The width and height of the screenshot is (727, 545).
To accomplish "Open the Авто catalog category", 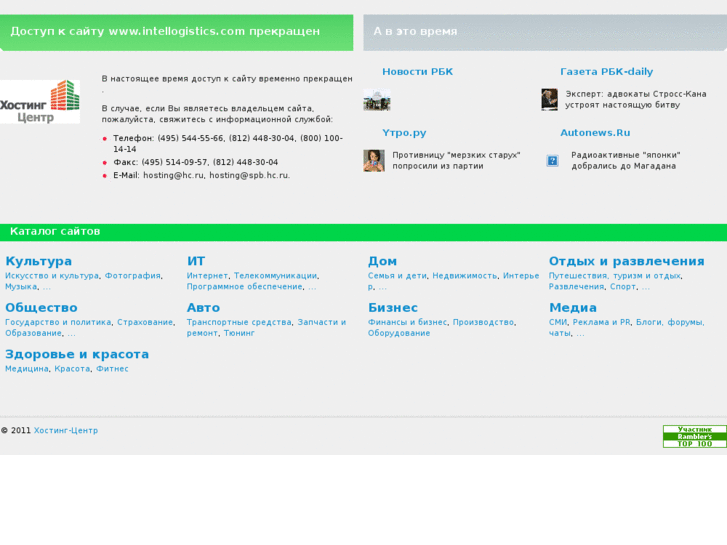I will coord(203,308).
